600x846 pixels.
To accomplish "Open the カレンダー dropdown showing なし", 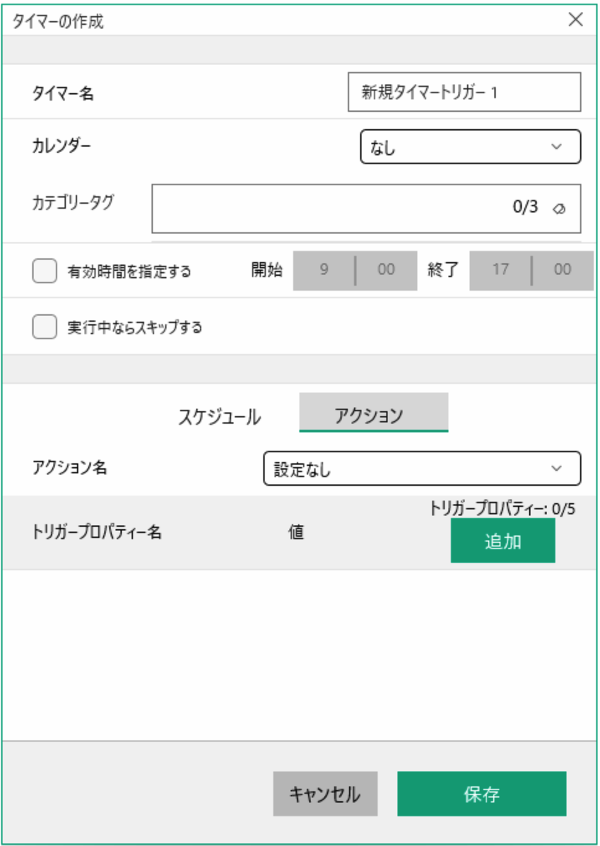I will pos(470,146).
